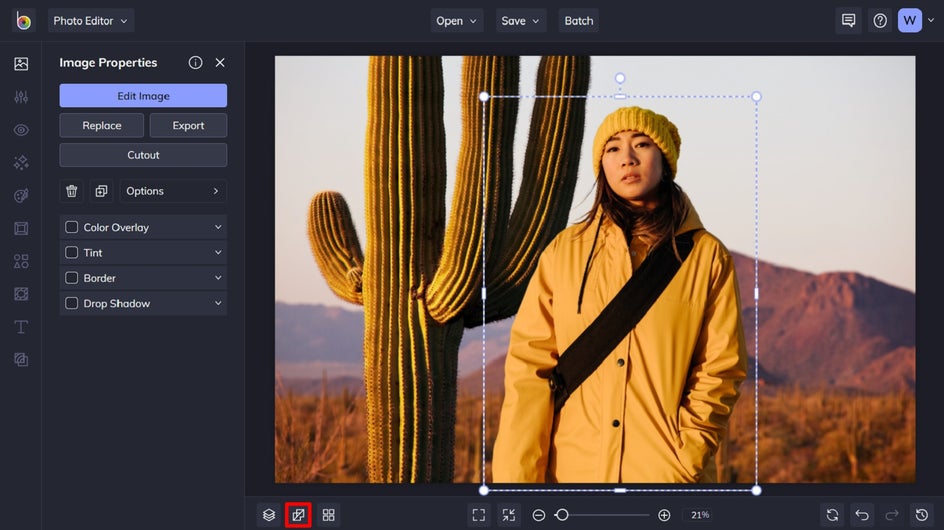Open the Layers panel icon

[269, 515]
